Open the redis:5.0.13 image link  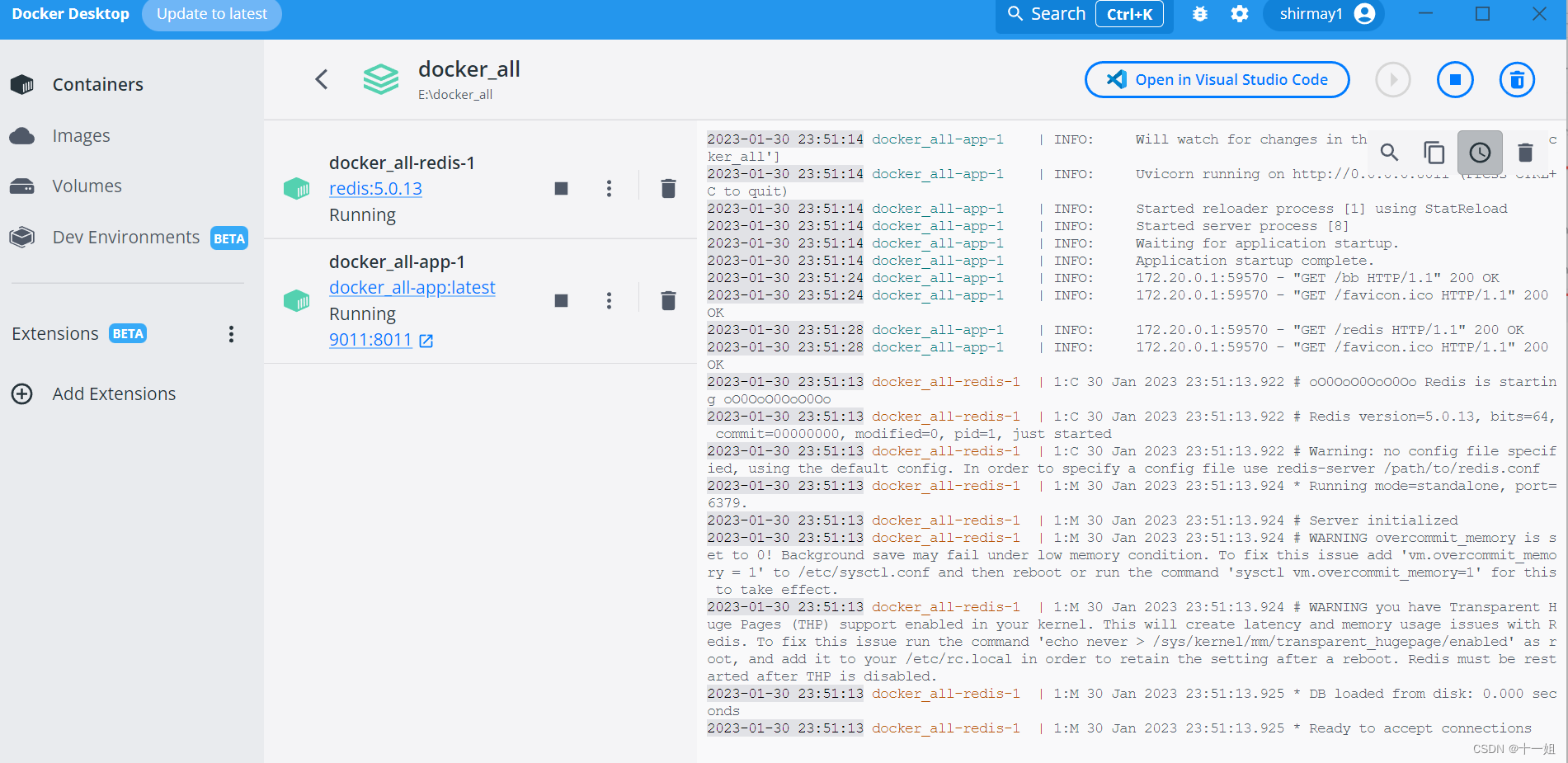point(375,189)
